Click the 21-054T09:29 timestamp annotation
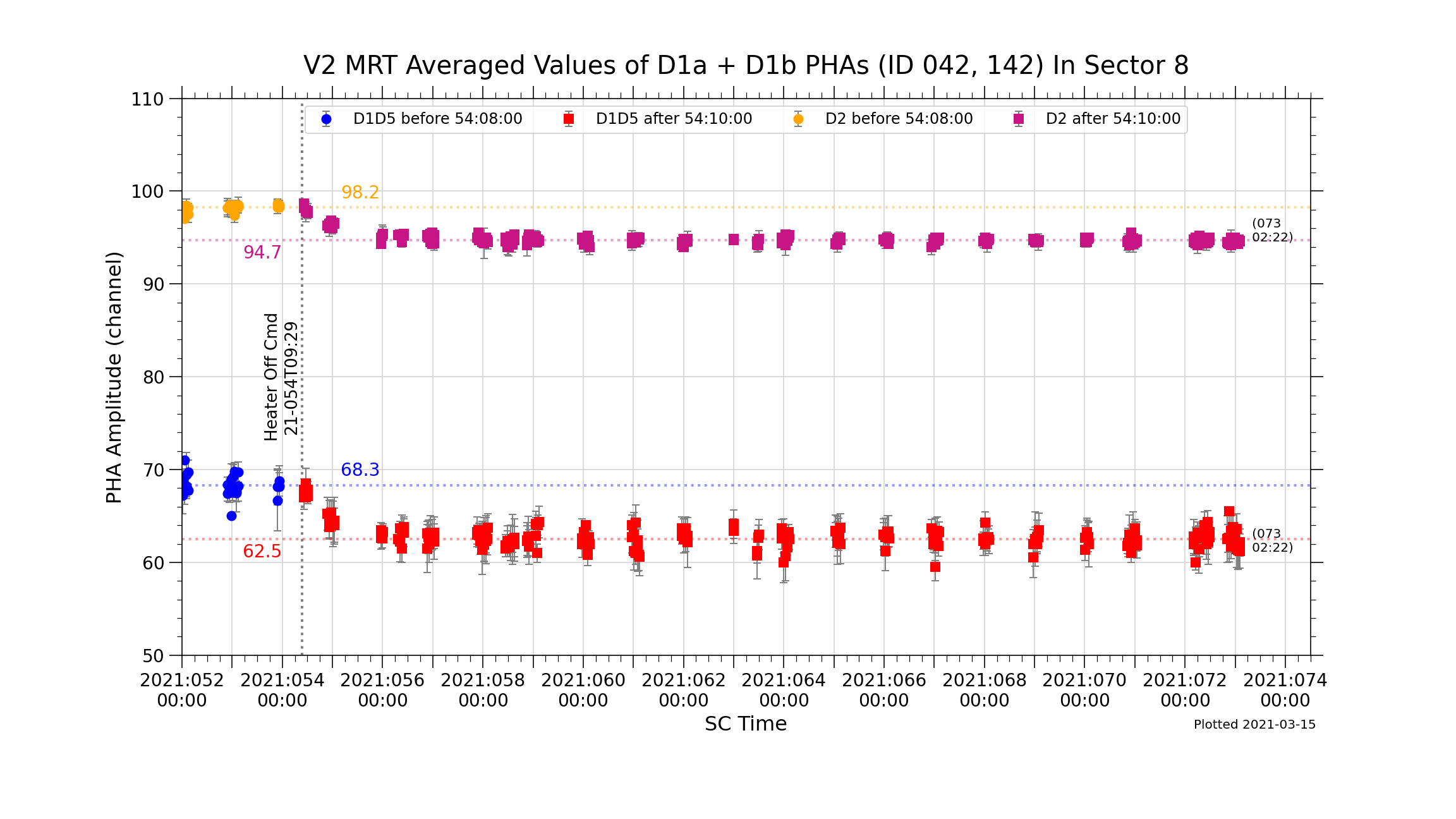Viewport: 1456px width, 819px height. click(x=291, y=378)
